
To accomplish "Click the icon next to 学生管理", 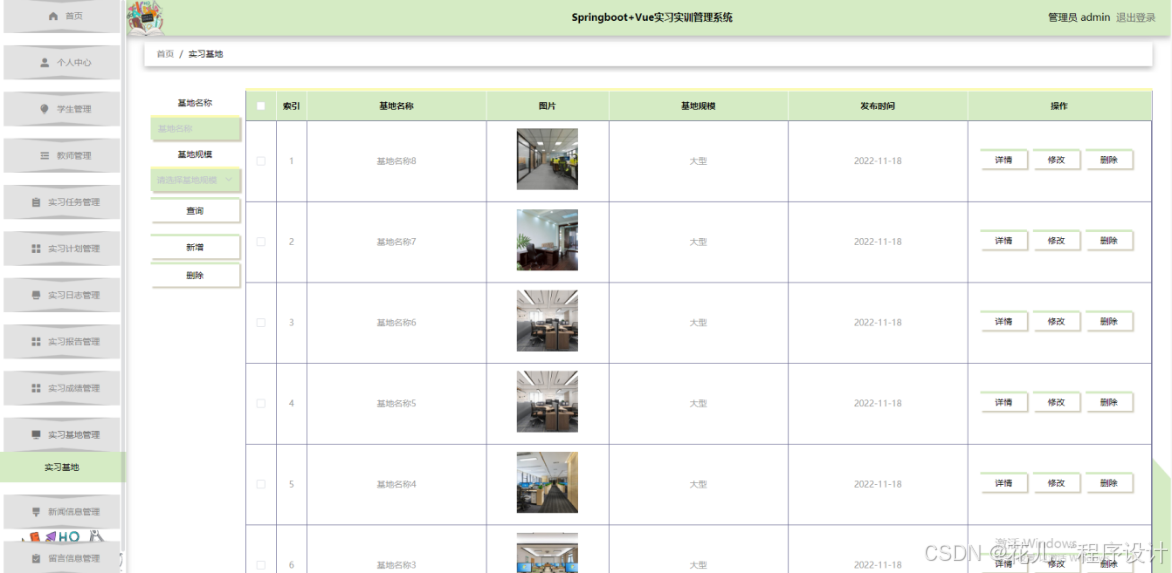I will (45, 109).
